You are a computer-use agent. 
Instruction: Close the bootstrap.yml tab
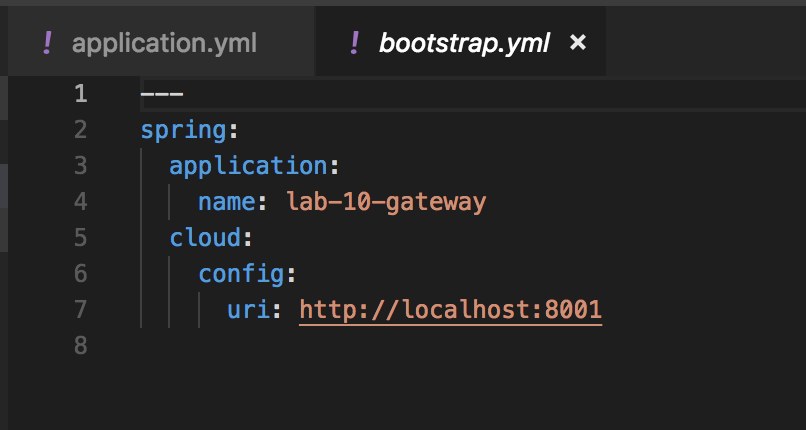tap(577, 43)
